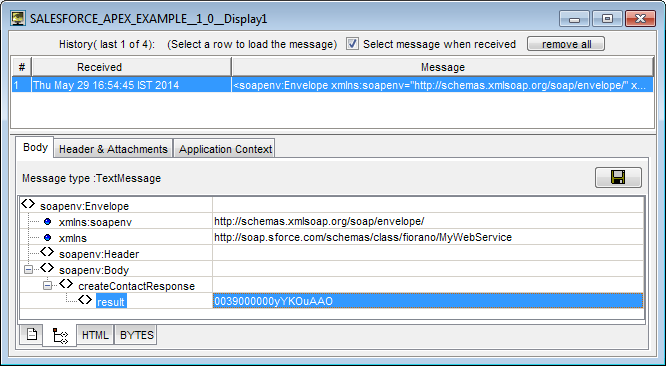This screenshot has height=366, width=666.
Task: Click the result element bracket icon
Action: (x=85, y=300)
